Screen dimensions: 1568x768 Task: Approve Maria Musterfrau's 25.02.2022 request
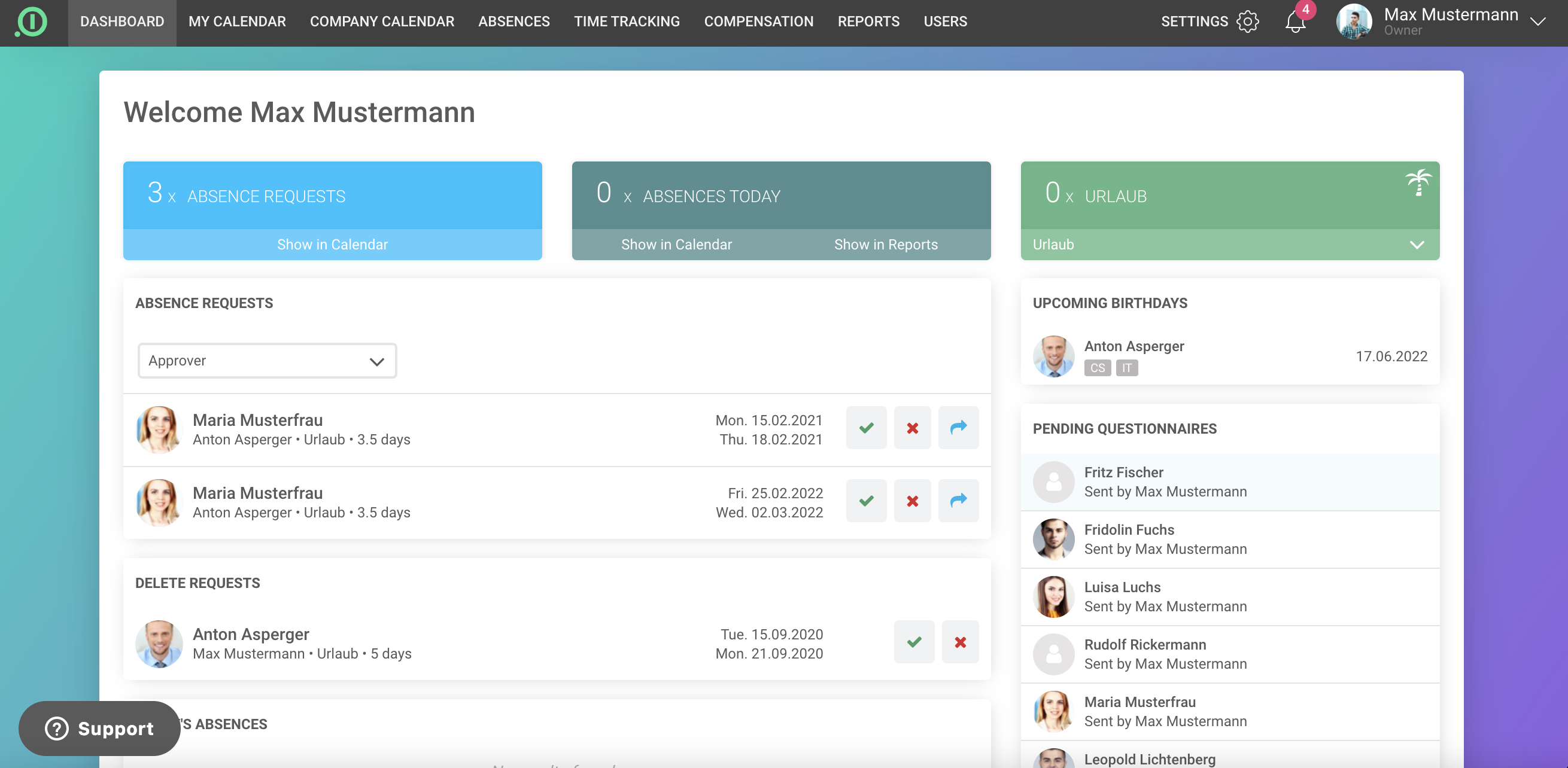(865, 501)
